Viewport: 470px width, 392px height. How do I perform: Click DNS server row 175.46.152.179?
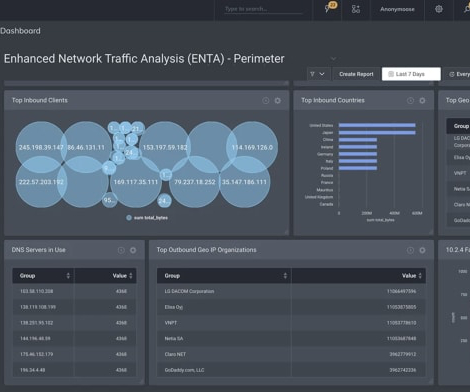[x=74, y=354]
